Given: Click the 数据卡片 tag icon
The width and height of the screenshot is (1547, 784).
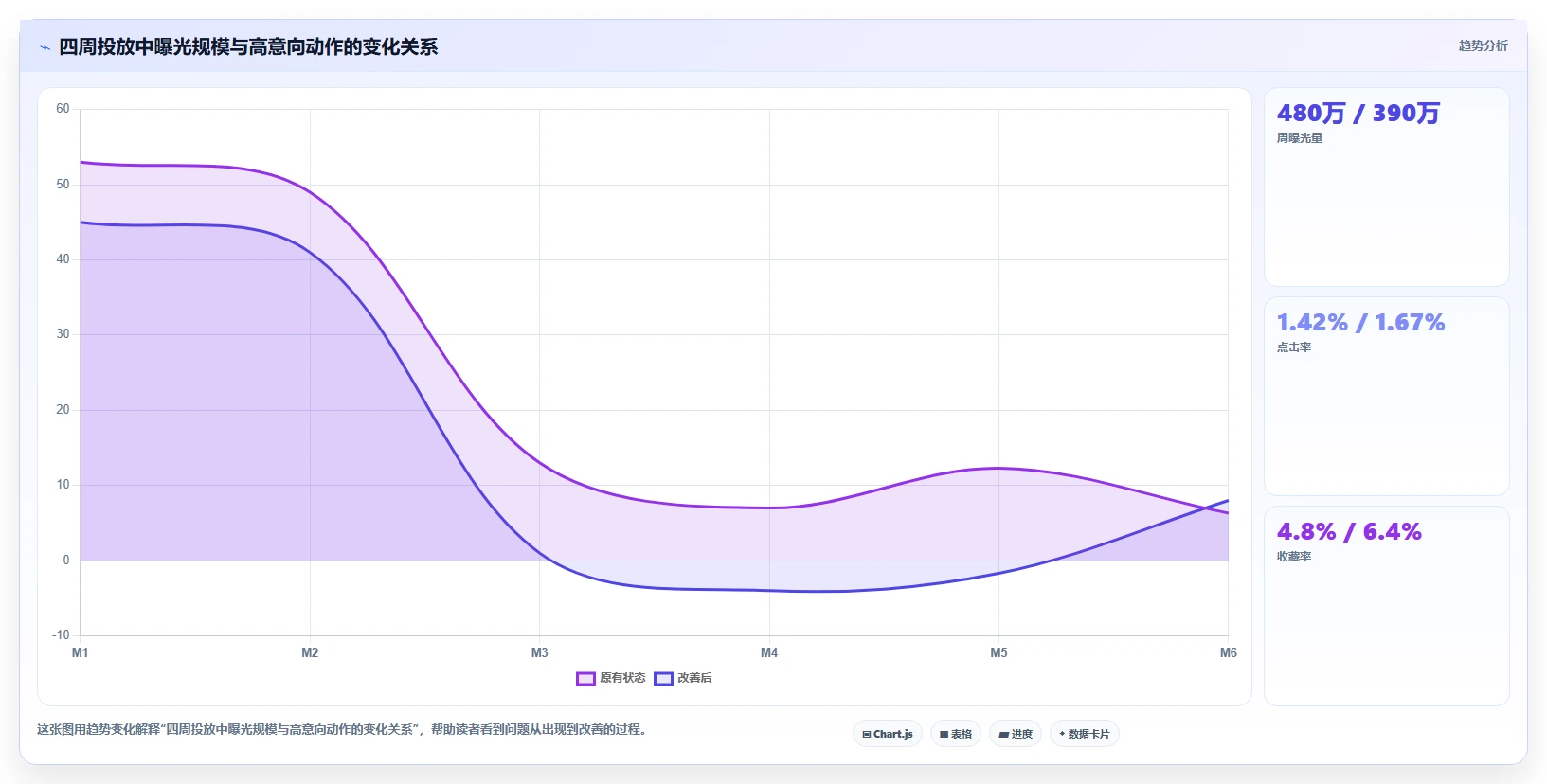Looking at the screenshot, I should coord(1062,734).
